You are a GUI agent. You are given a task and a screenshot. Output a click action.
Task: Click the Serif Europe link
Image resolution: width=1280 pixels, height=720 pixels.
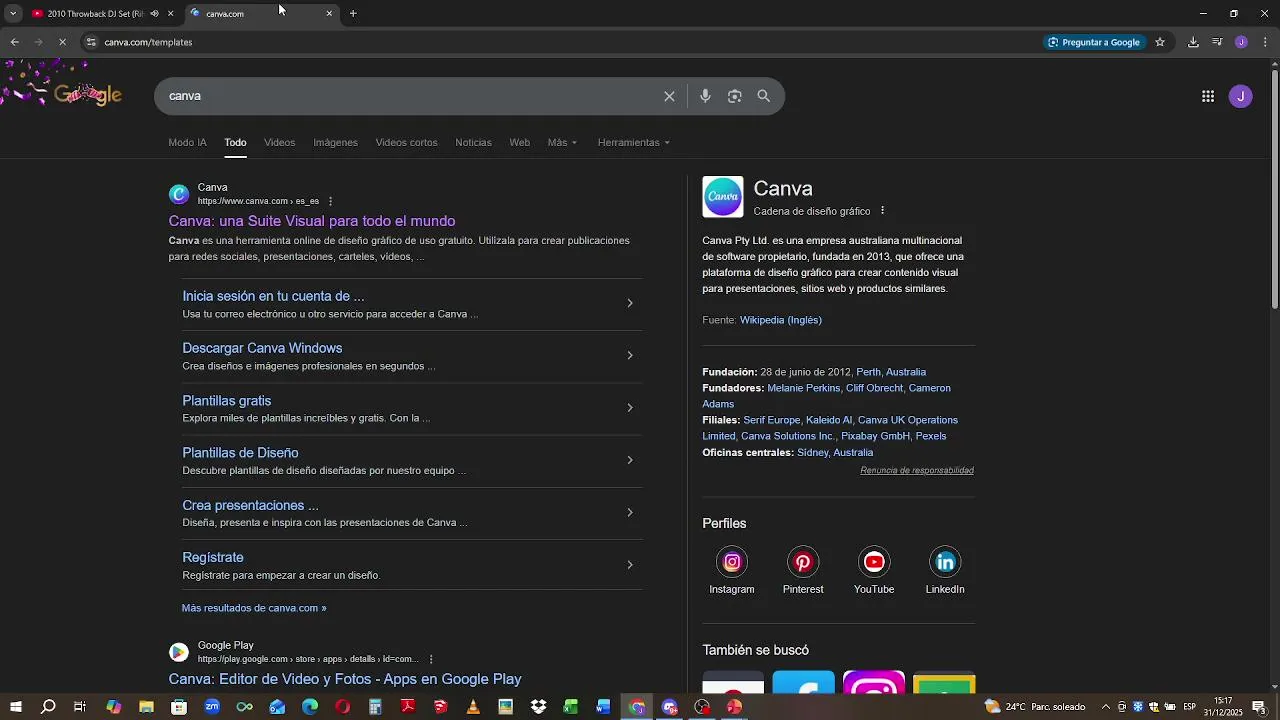click(x=771, y=420)
